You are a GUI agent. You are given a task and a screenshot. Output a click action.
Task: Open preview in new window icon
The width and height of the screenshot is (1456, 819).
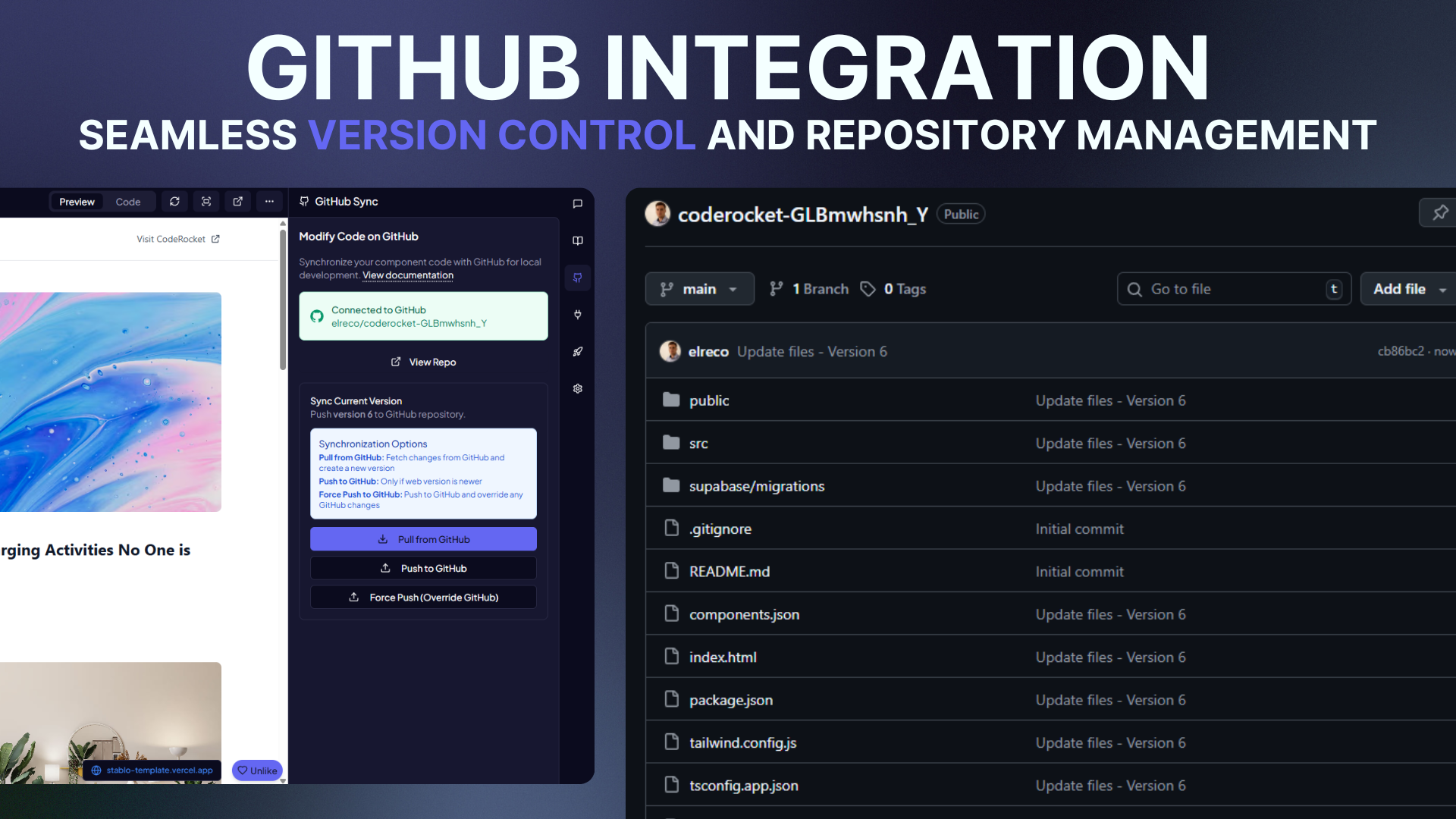pos(237,202)
